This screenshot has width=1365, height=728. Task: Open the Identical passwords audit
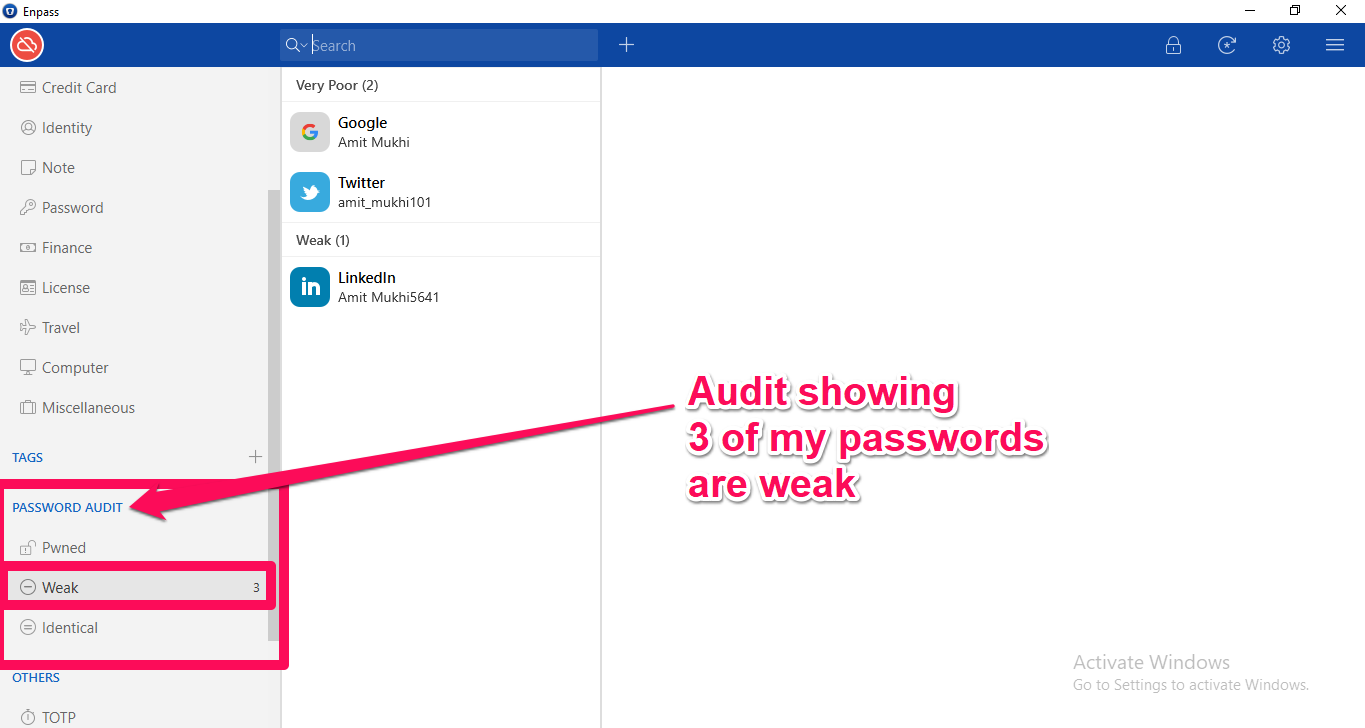coord(134,628)
